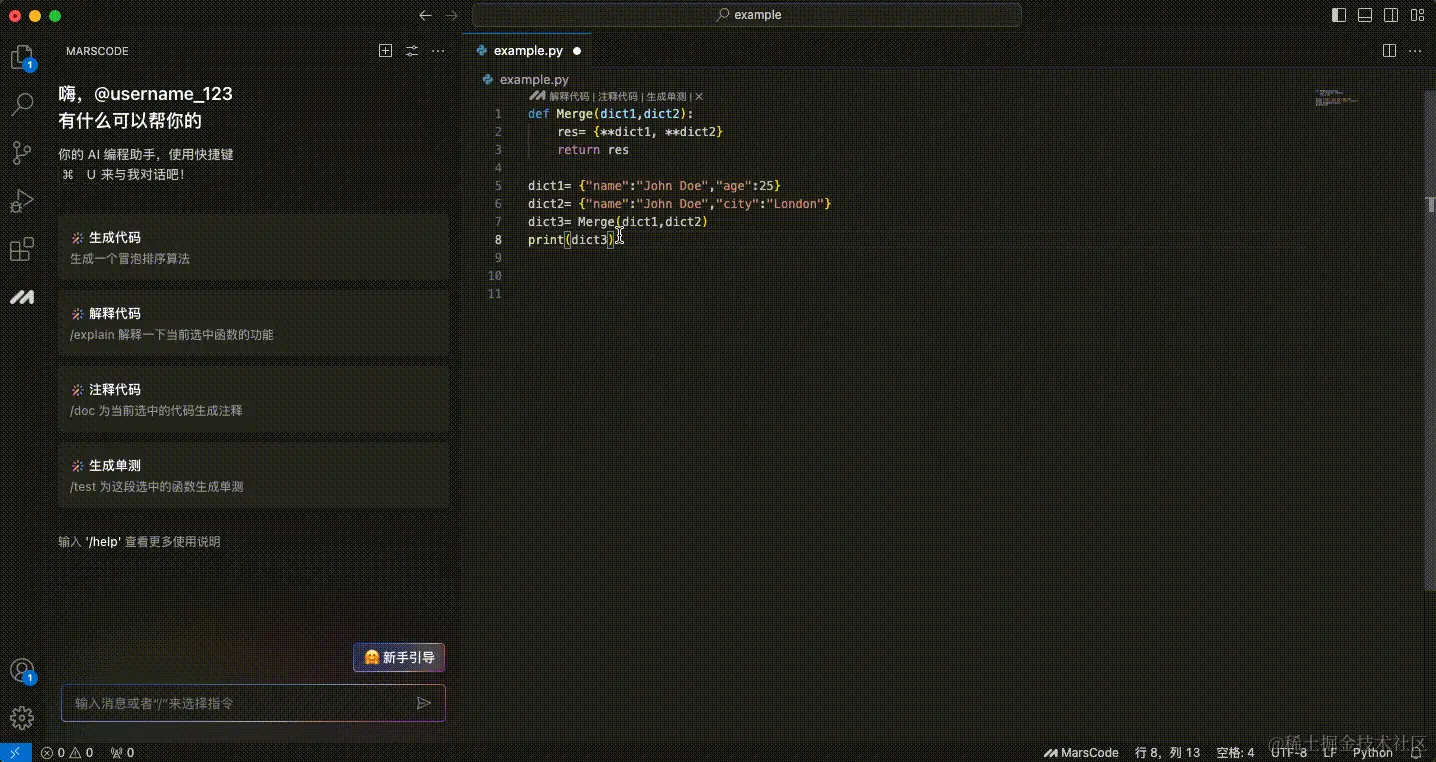Screen dimensions: 1436x762
Task: Split the editor to the right
Action: coord(1389,50)
